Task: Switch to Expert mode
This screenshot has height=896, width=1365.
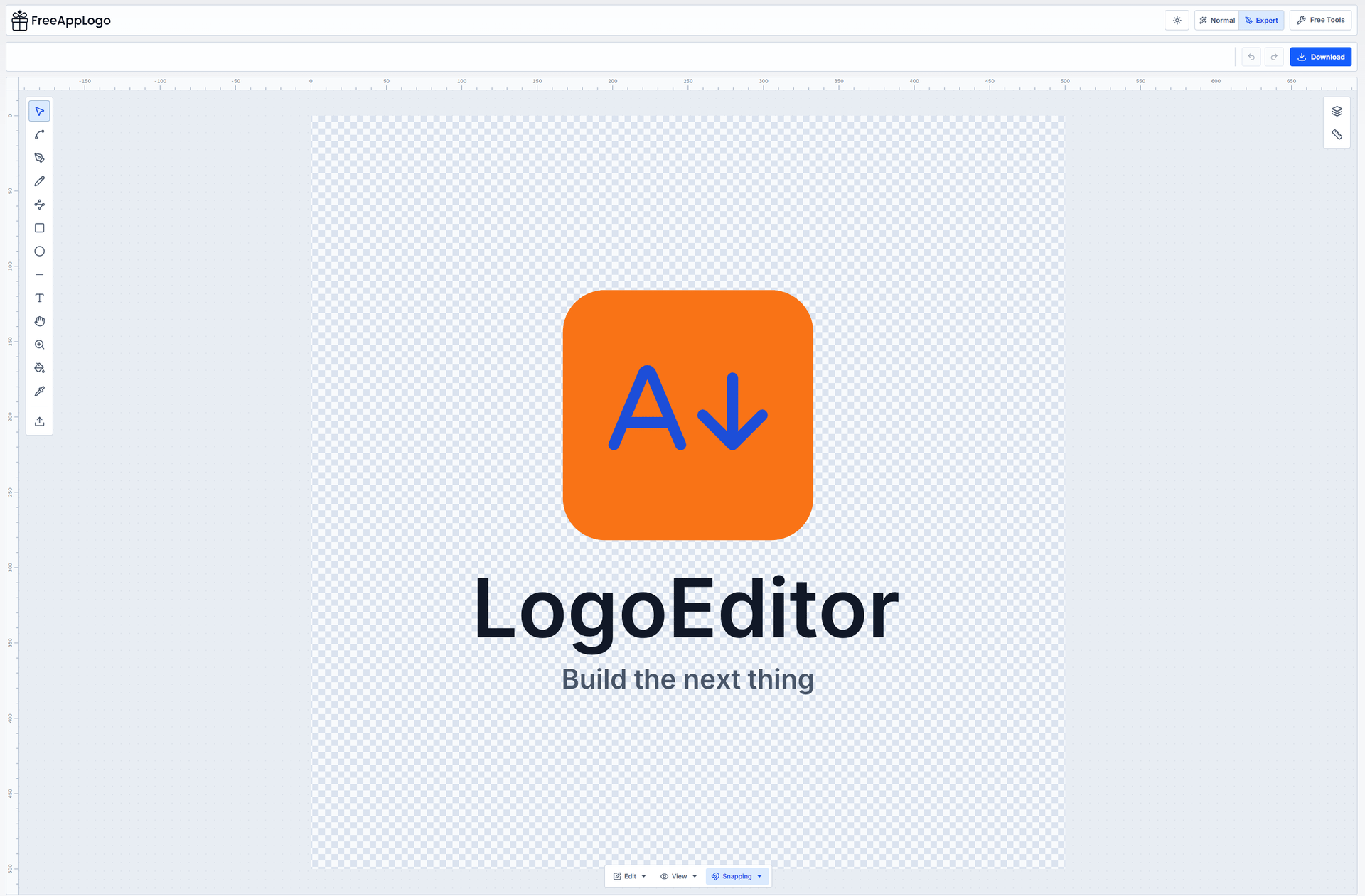Action: pyautogui.click(x=1261, y=21)
